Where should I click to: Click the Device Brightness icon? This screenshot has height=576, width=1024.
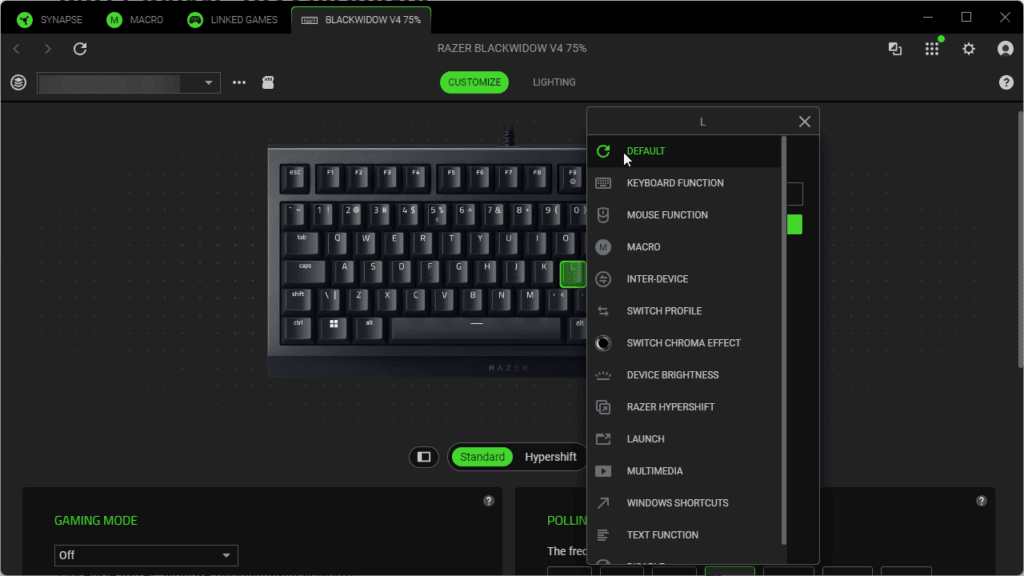(x=603, y=375)
